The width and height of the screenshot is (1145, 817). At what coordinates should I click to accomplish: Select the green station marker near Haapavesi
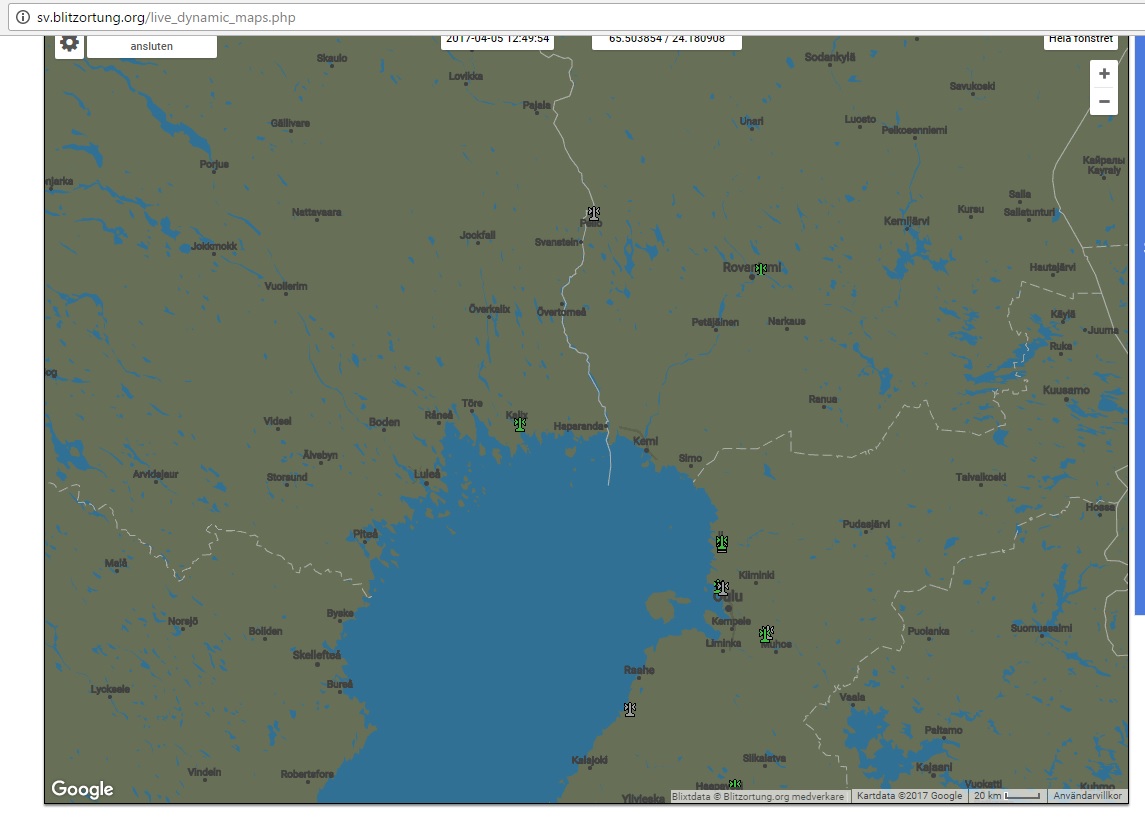735,785
